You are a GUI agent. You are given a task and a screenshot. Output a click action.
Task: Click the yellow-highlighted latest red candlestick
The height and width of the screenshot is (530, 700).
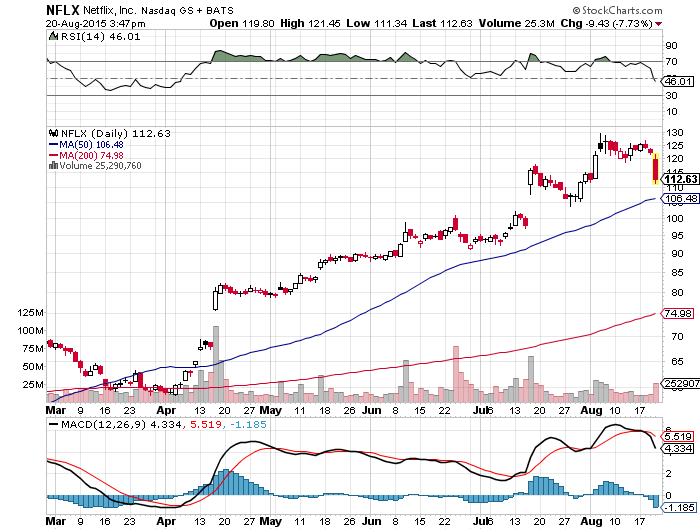point(655,169)
